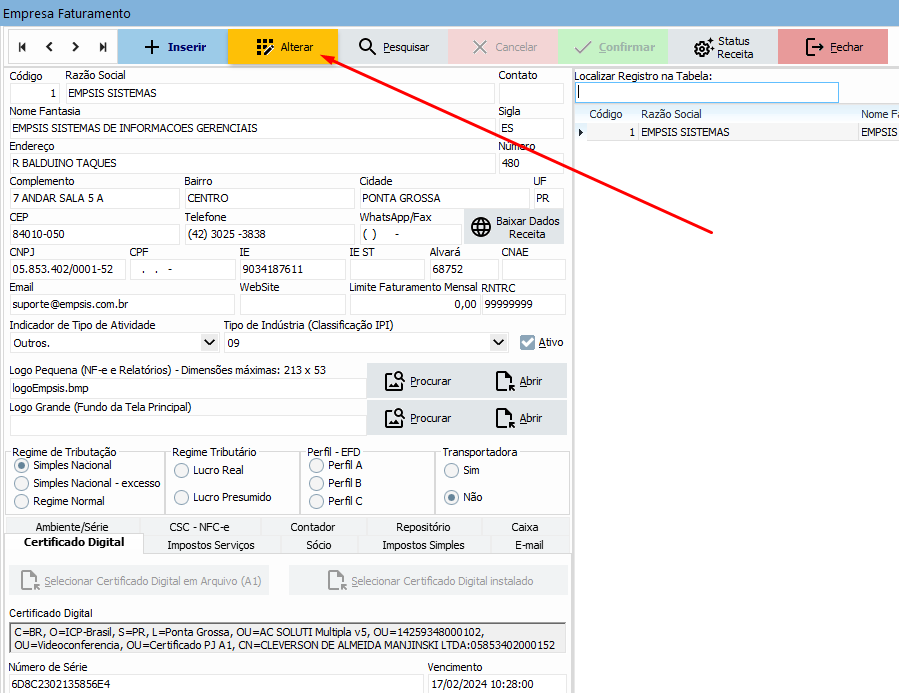Open the Sócio tab
This screenshot has width=899, height=693.
(x=319, y=545)
